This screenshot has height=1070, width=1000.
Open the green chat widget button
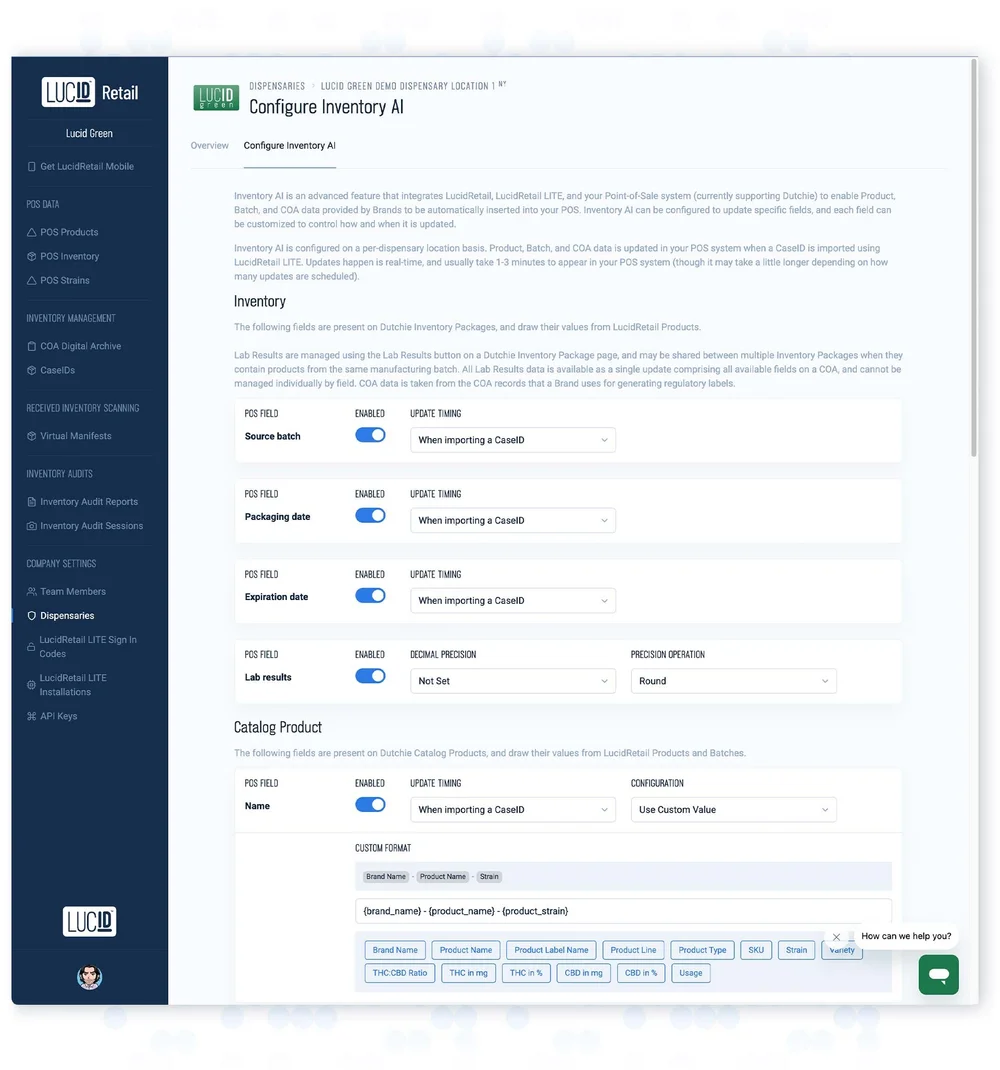[x=939, y=974]
